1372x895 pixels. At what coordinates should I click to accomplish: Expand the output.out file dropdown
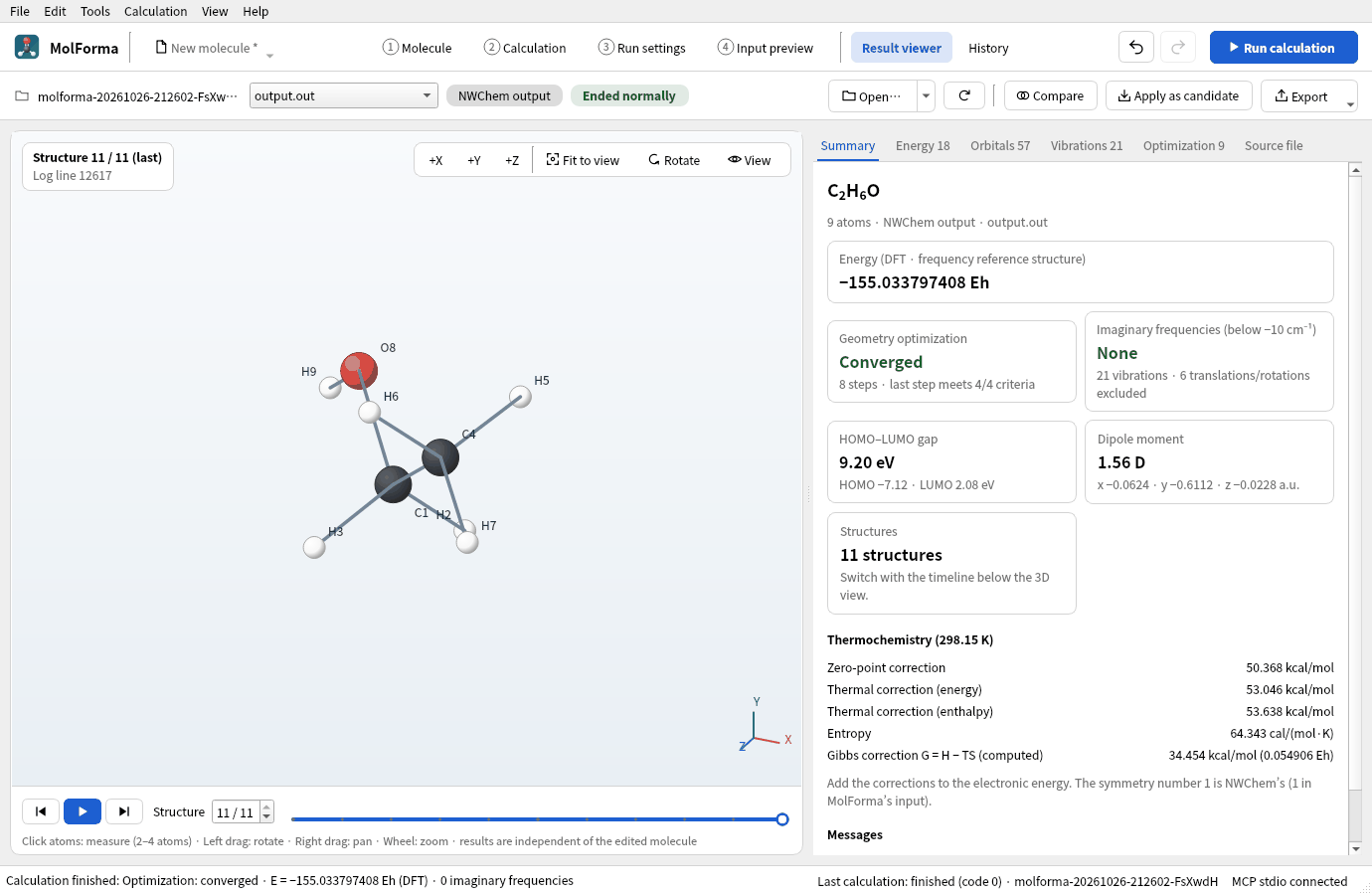pyautogui.click(x=344, y=95)
